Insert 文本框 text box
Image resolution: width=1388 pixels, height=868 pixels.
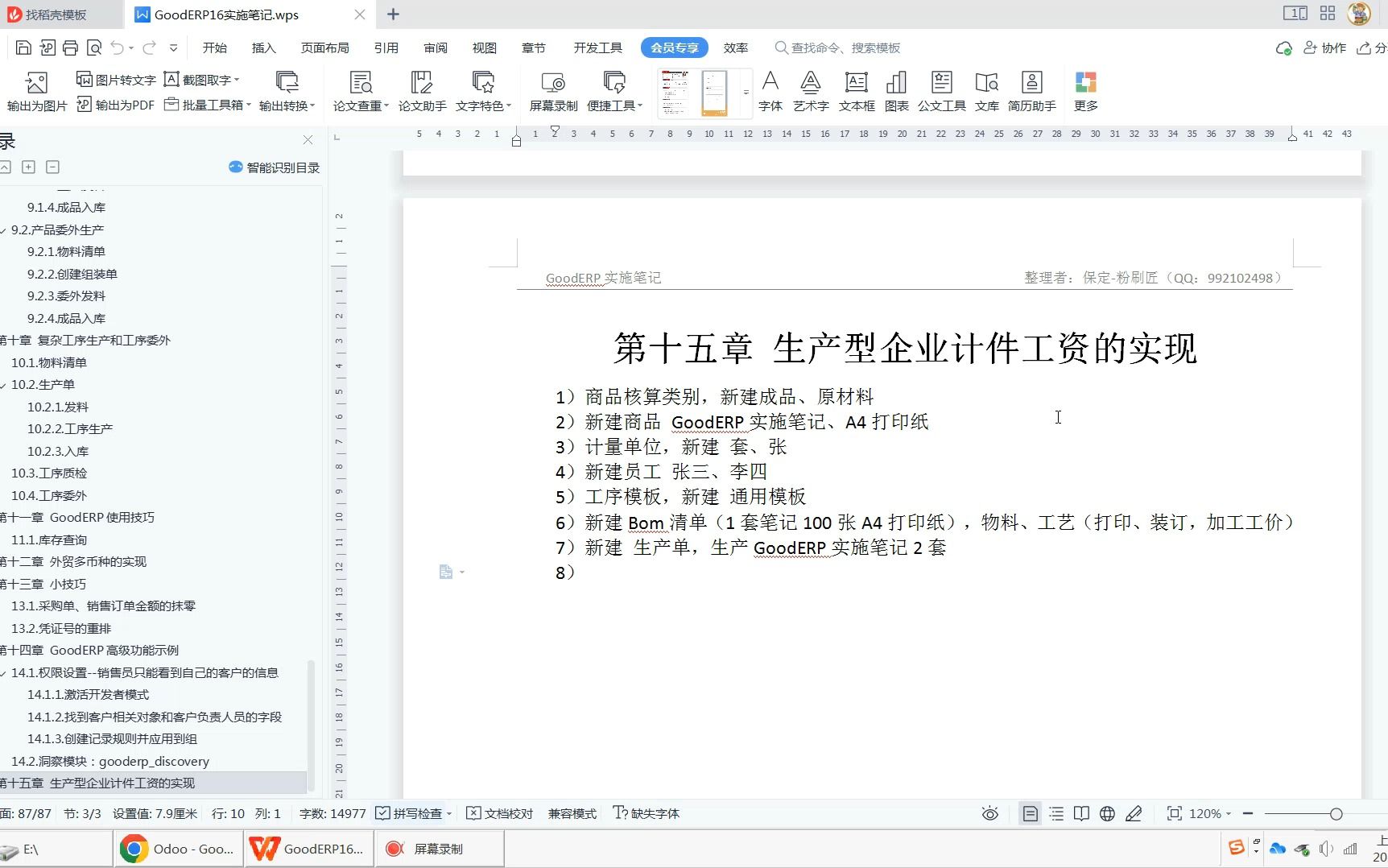tap(857, 92)
